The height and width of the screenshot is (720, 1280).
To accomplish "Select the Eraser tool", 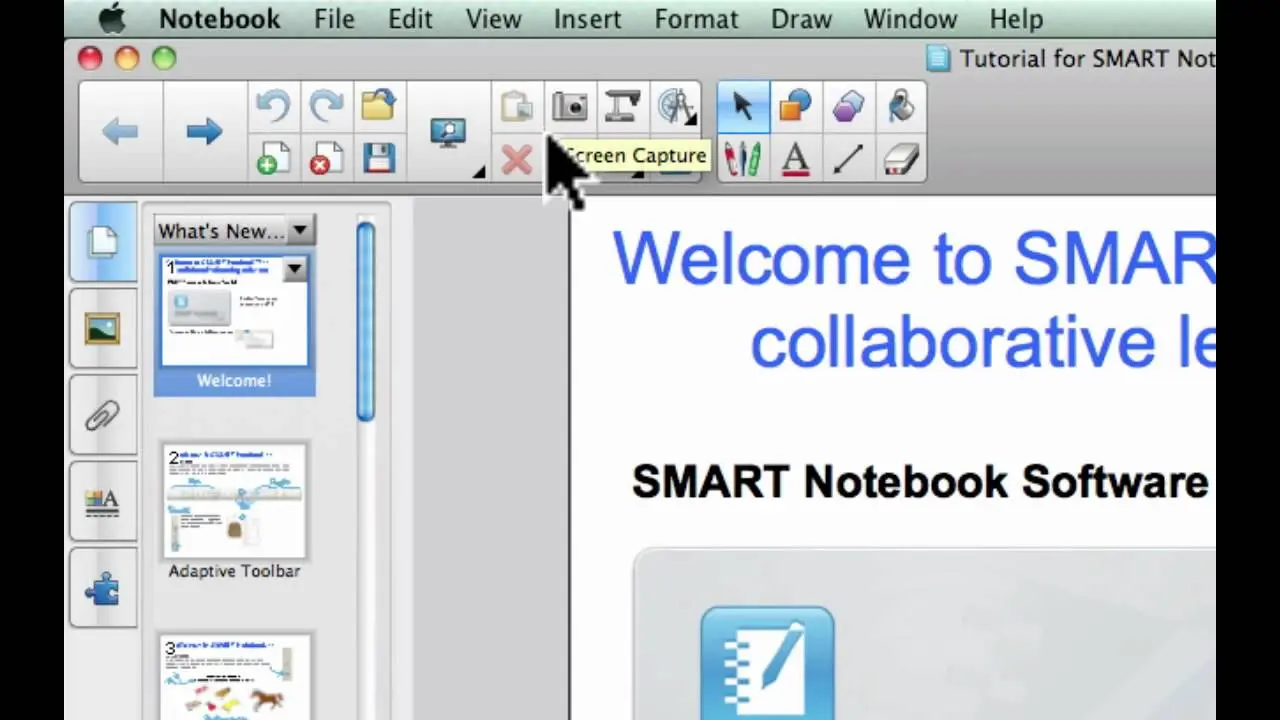I will click(901, 159).
